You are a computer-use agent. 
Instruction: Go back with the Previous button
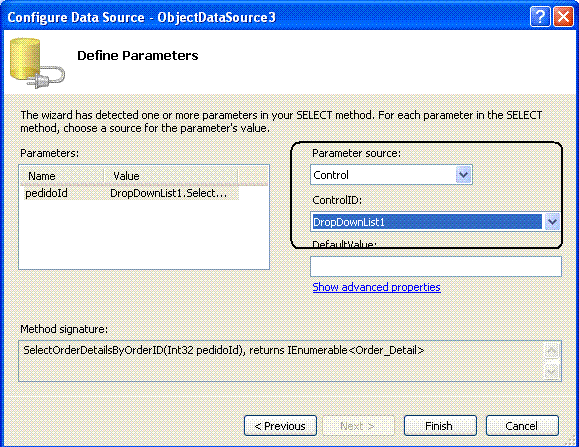pos(280,426)
